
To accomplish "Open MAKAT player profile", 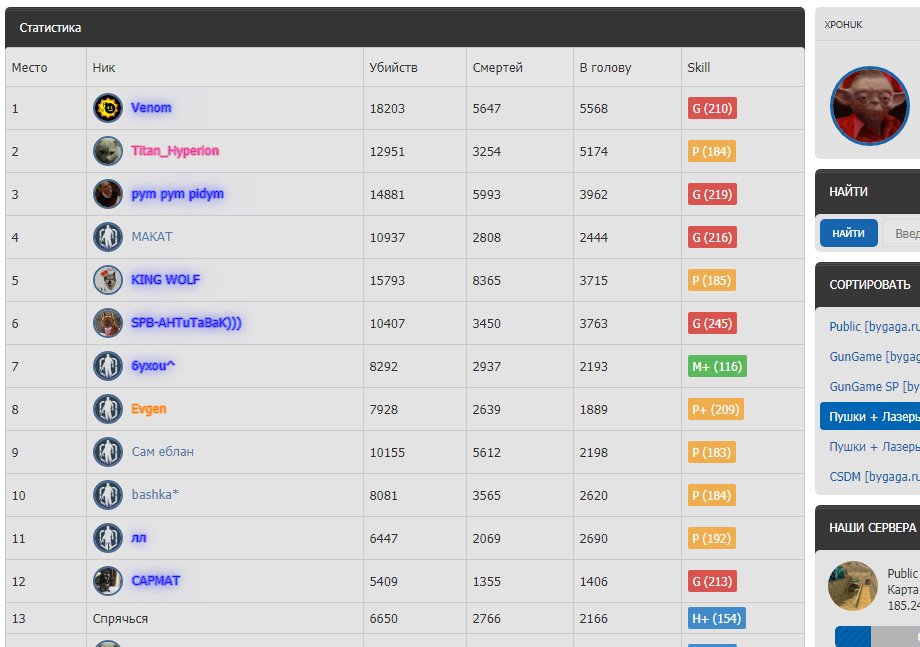I will point(152,237).
